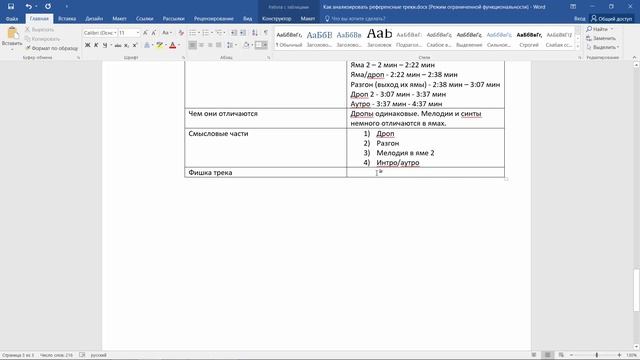Align text left
This screenshot has height=360, width=640.
[x=192, y=45]
